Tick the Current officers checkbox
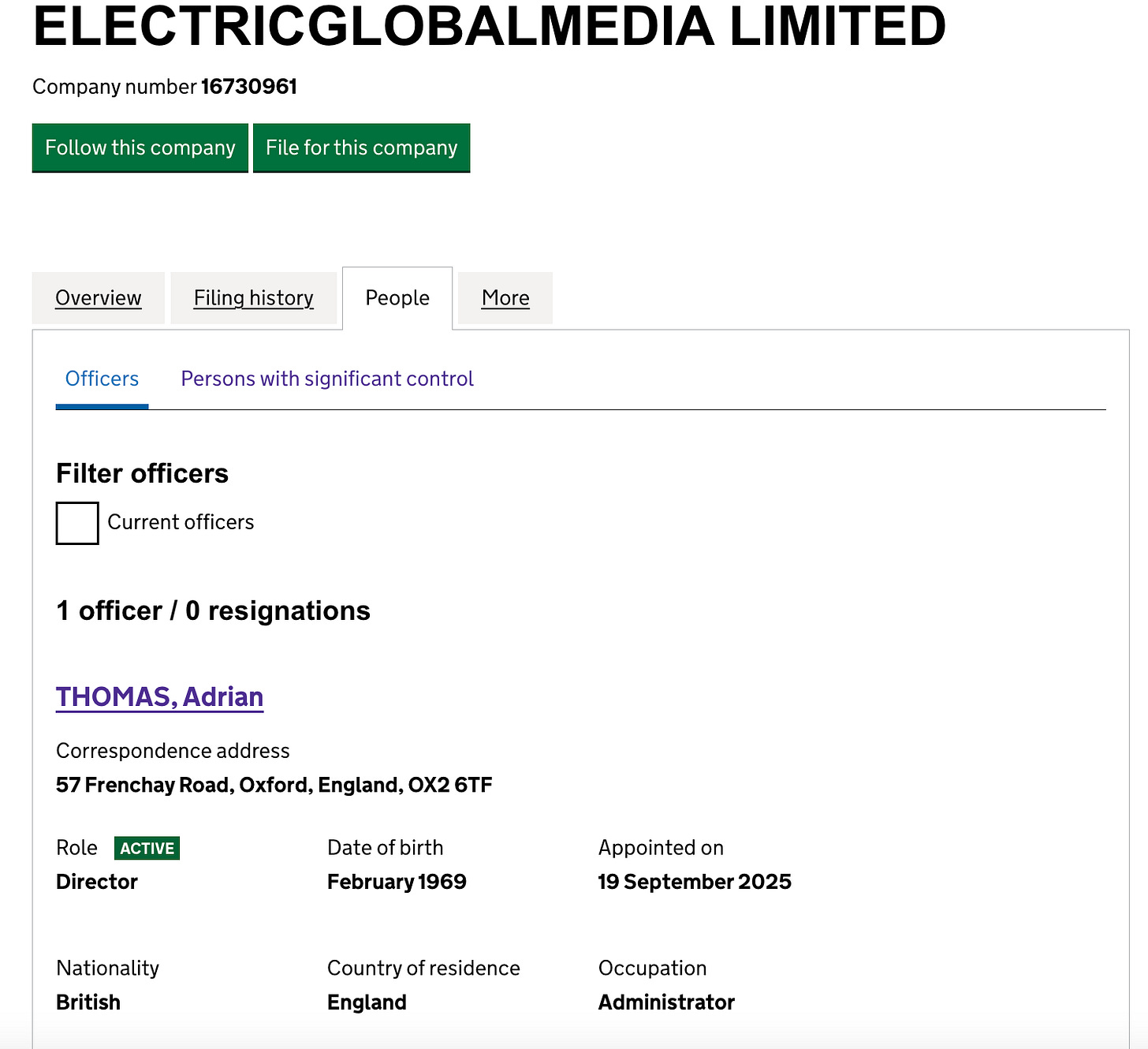Viewport: 1148px width, 1049px height. [x=77, y=523]
